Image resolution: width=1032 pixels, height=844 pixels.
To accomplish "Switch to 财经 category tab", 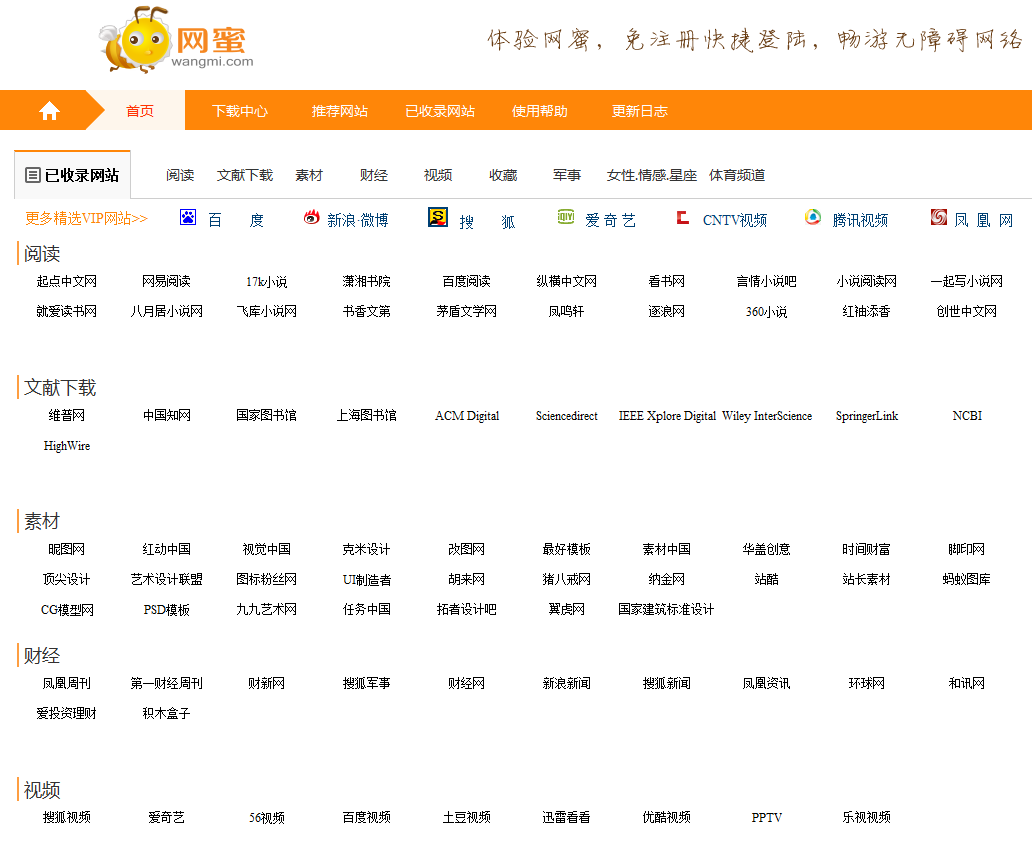I will coord(374,175).
